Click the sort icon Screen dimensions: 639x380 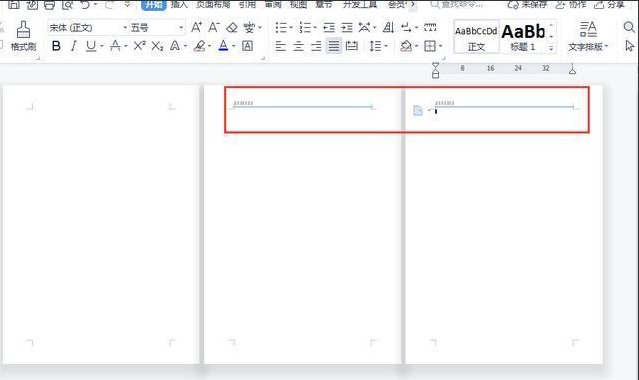tap(388, 28)
